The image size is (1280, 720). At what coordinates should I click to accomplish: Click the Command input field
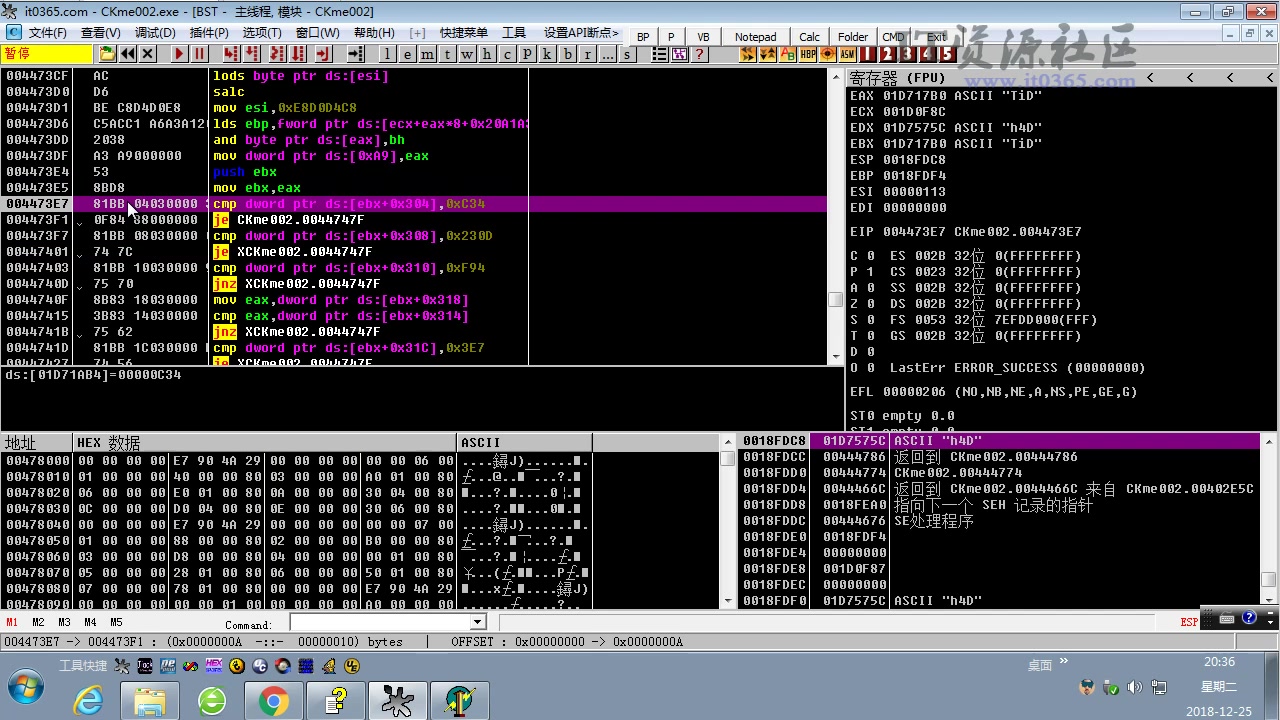pyautogui.click(x=379, y=623)
